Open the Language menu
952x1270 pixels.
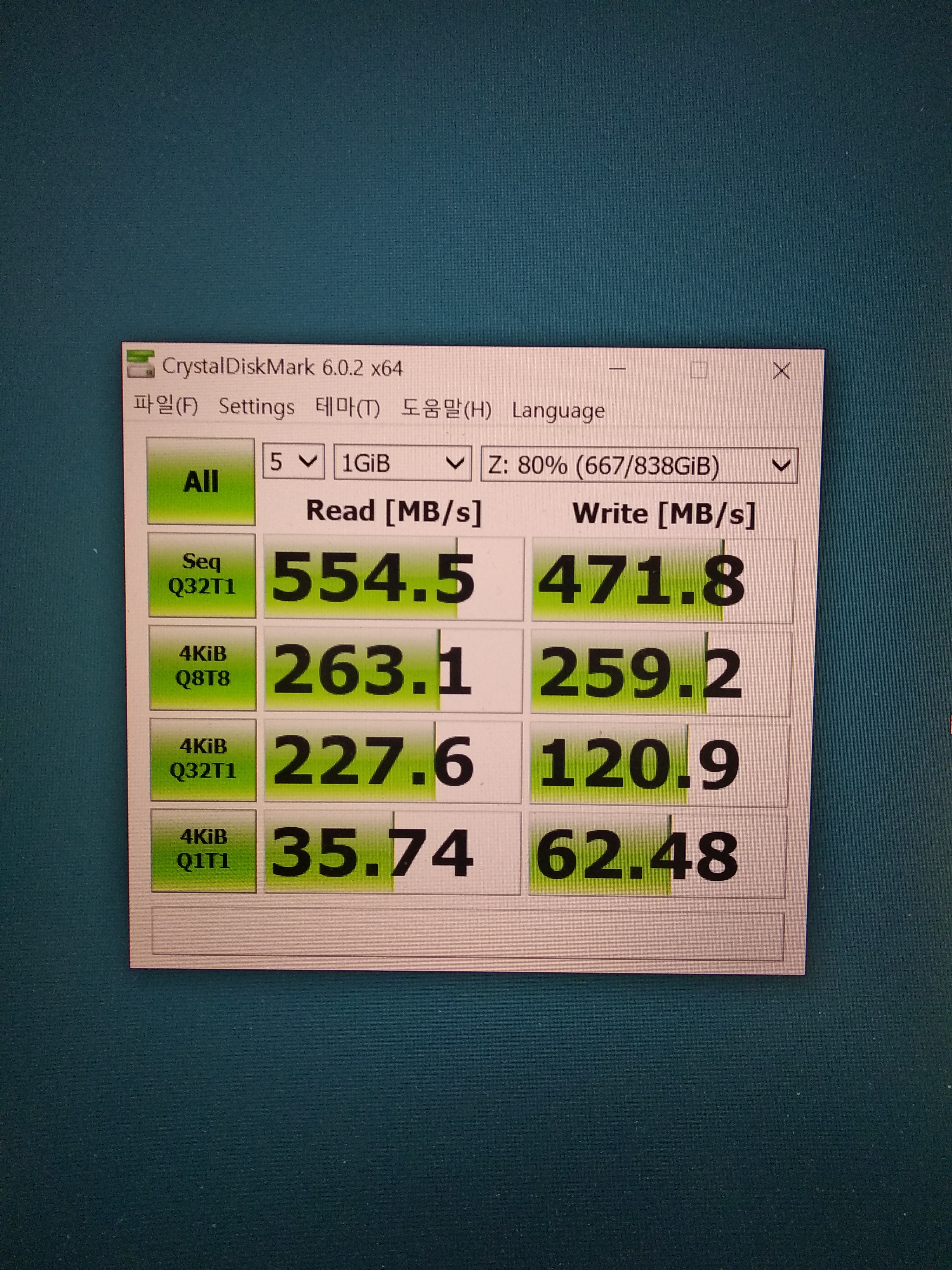[x=558, y=411]
